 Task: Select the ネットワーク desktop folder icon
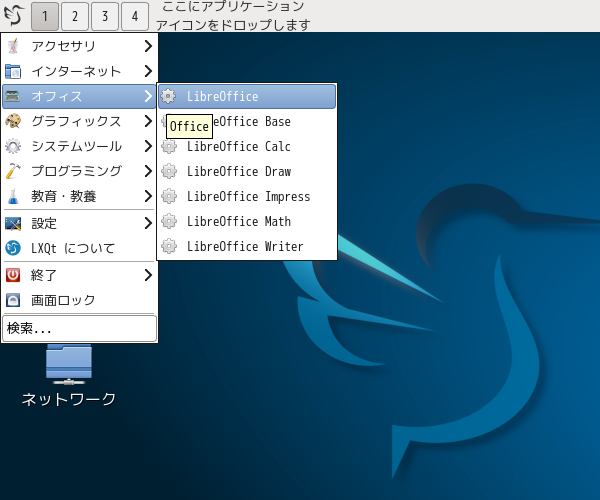(x=69, y=365)
